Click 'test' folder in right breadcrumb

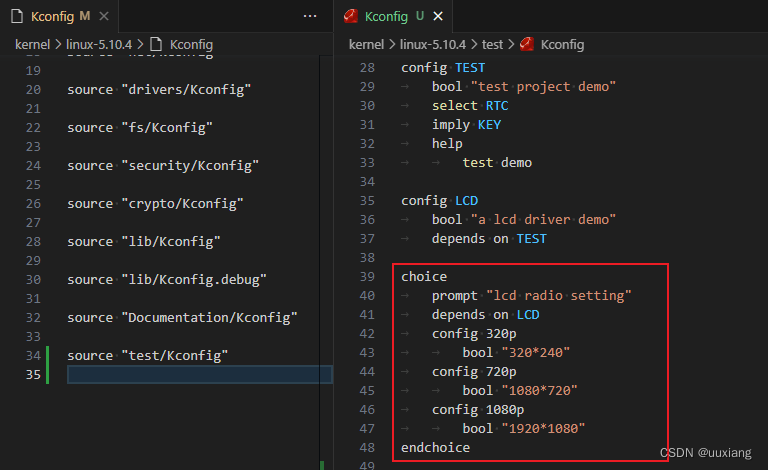[x=492, y=45]
